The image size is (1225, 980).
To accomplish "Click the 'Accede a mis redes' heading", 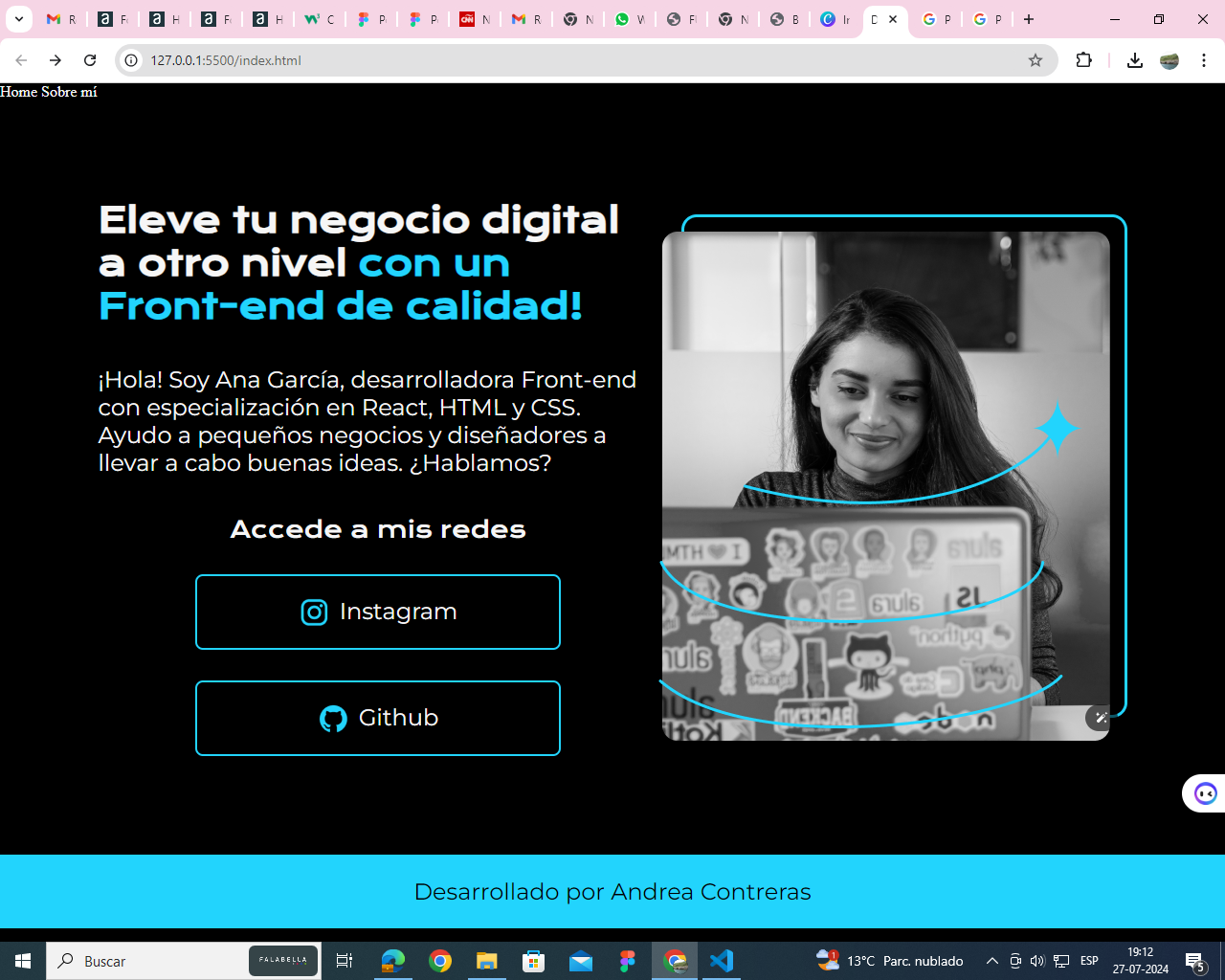I will [378, 529].
